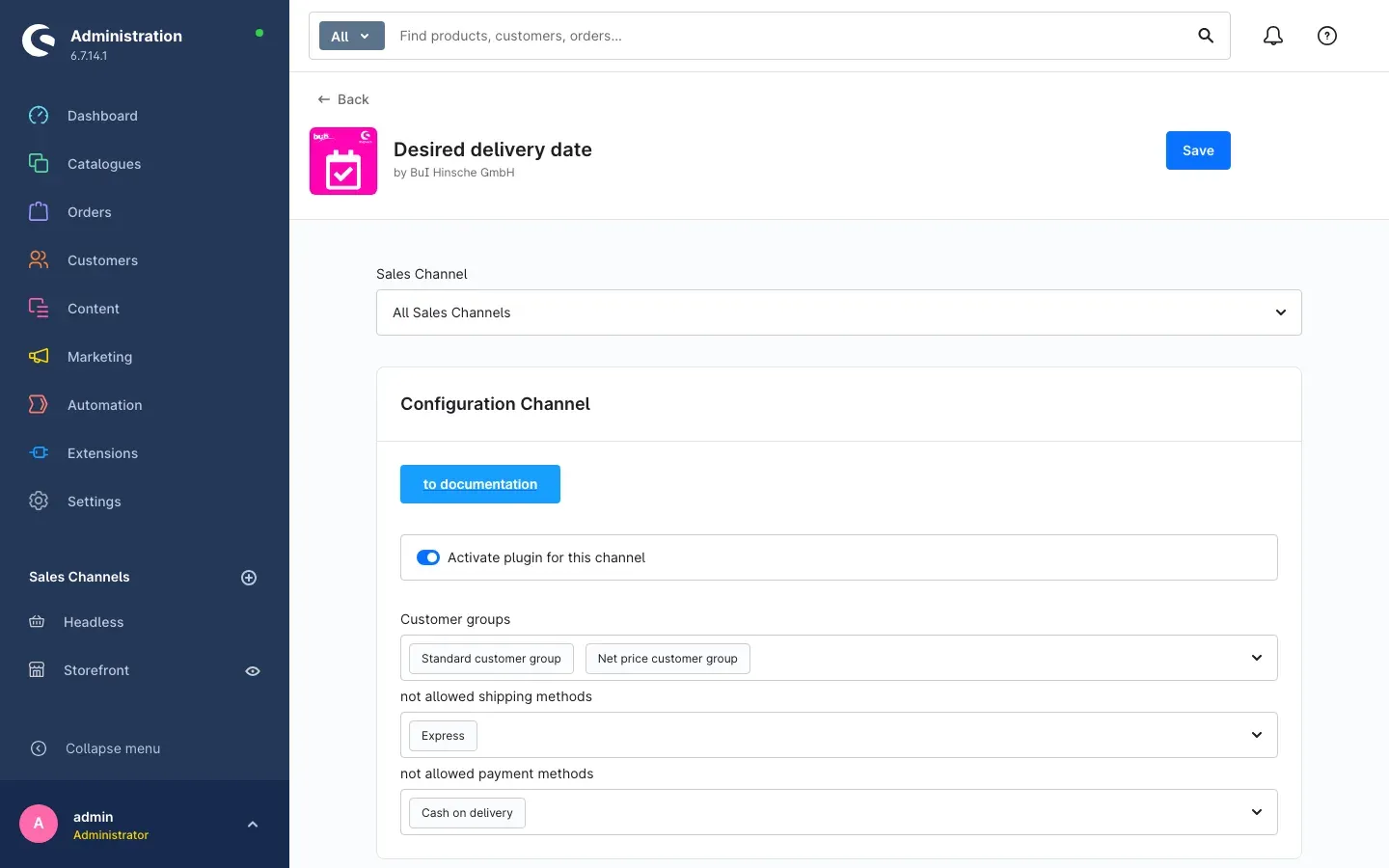
Task: Click the Content layout icon
Action: (39, 309)
